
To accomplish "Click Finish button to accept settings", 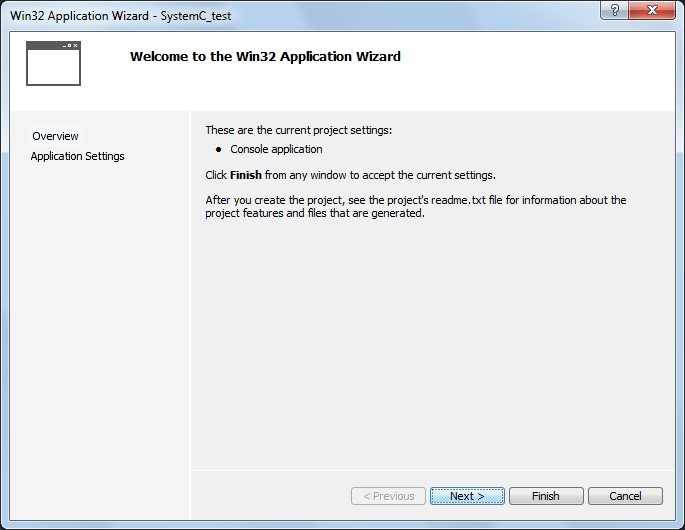I will click(545, 496).
